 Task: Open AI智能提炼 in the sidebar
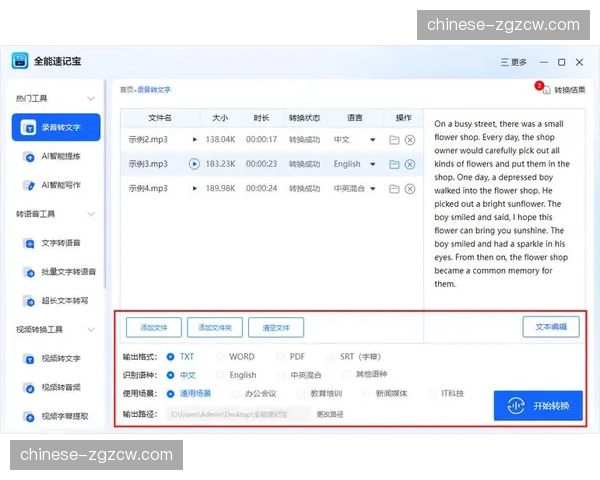click(x=54, y=156)
